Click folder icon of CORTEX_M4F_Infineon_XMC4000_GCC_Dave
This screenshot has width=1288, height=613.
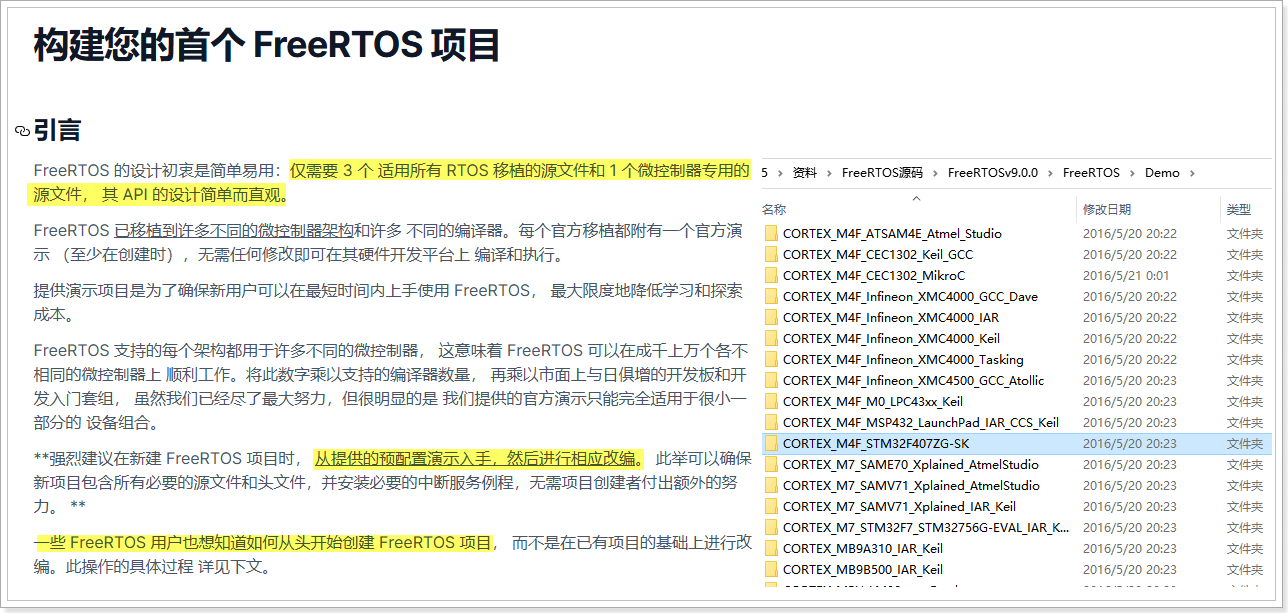tap(771, 296)
